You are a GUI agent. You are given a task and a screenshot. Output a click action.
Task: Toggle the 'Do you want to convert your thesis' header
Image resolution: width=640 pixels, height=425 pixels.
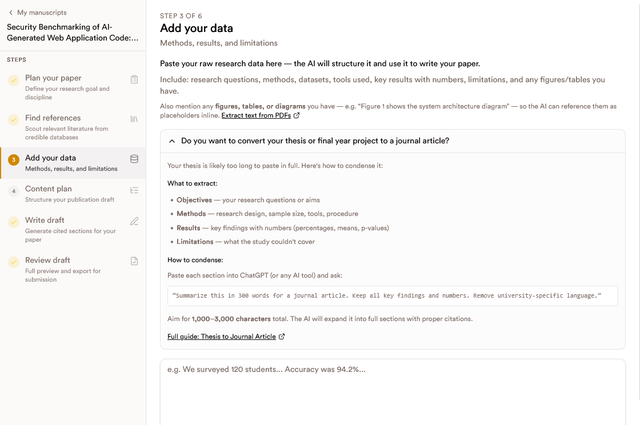pyautogui.click(x=393, y=141)
